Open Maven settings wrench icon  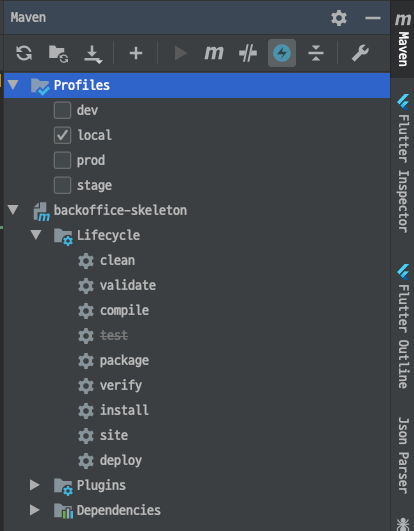tap(360, 53)
